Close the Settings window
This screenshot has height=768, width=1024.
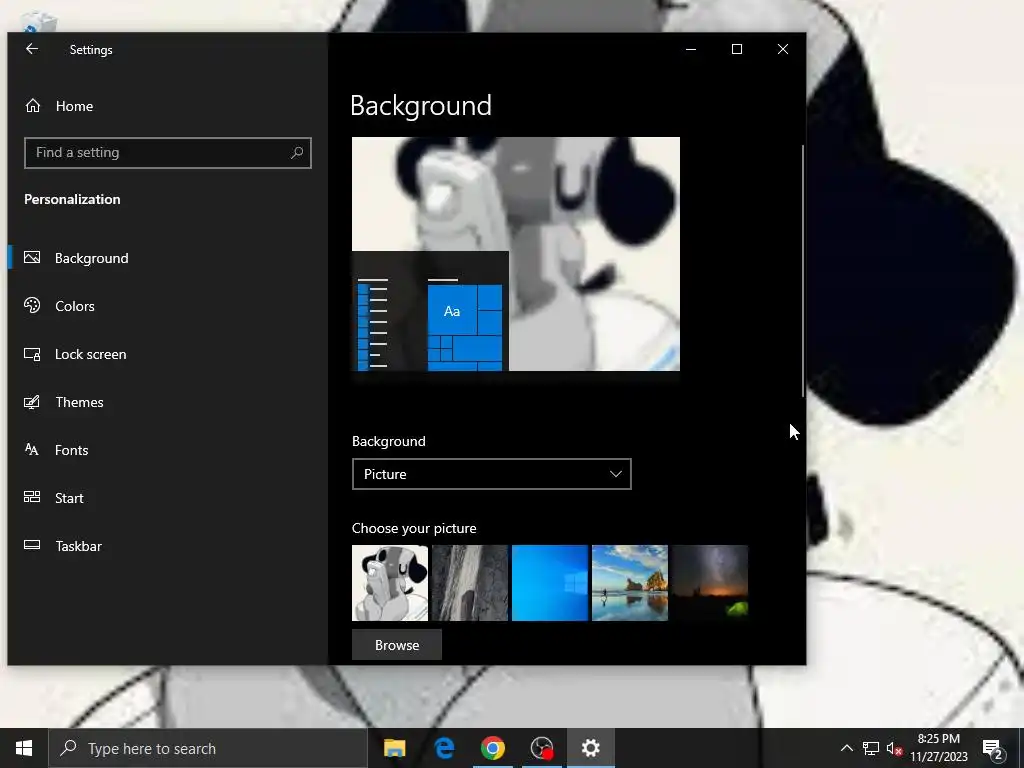[x=783, y=49]
